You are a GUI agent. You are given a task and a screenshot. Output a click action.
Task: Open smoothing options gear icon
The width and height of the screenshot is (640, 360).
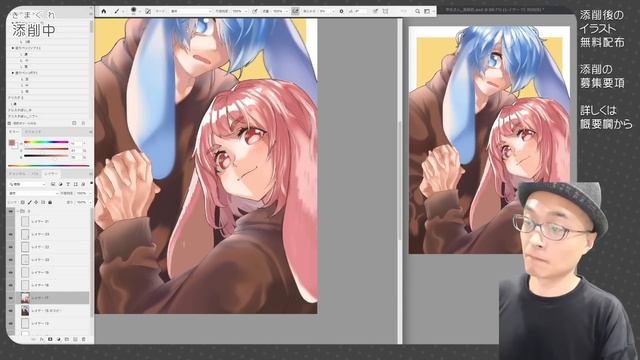pyautogui.click(x=341, y=11)
